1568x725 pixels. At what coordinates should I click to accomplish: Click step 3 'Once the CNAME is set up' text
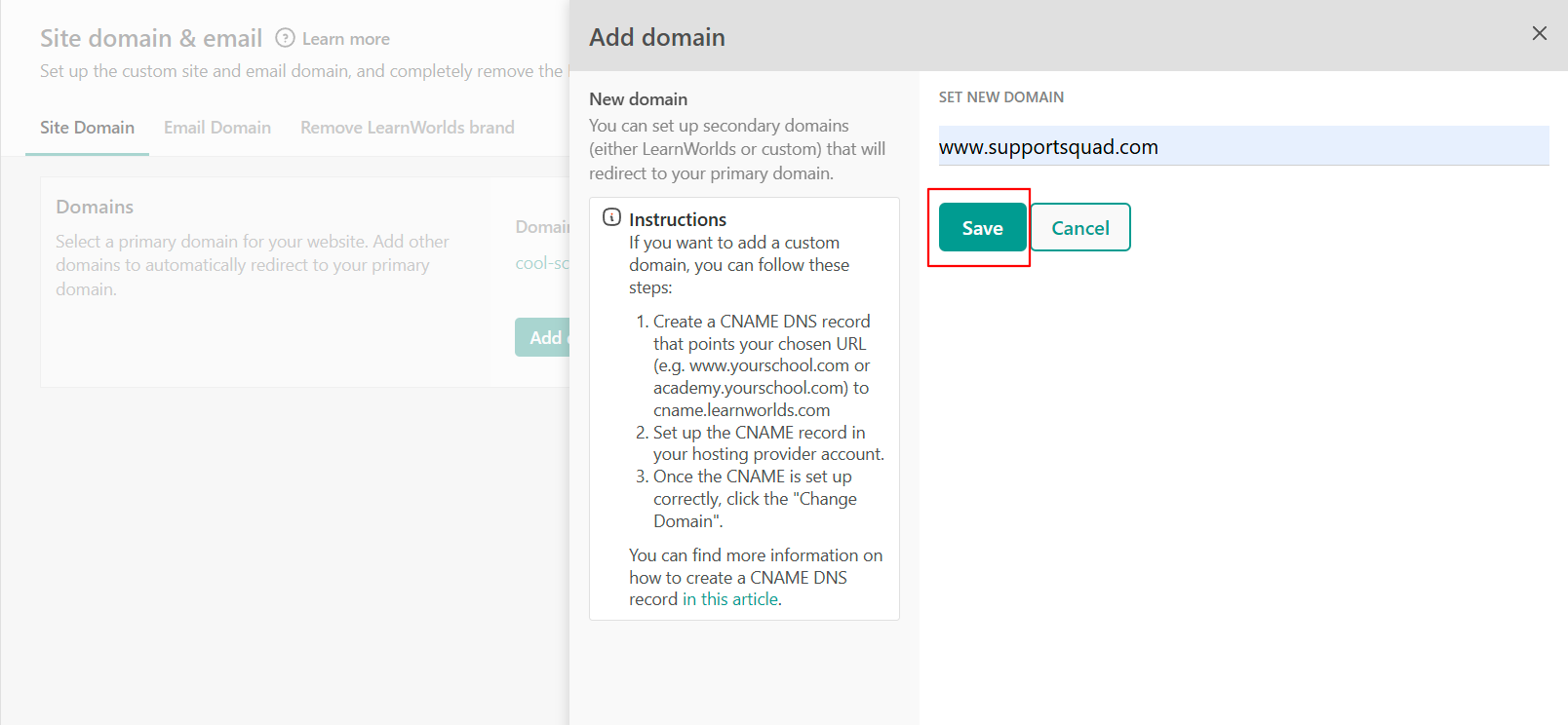pyautogui.click(x=755, y=499)
